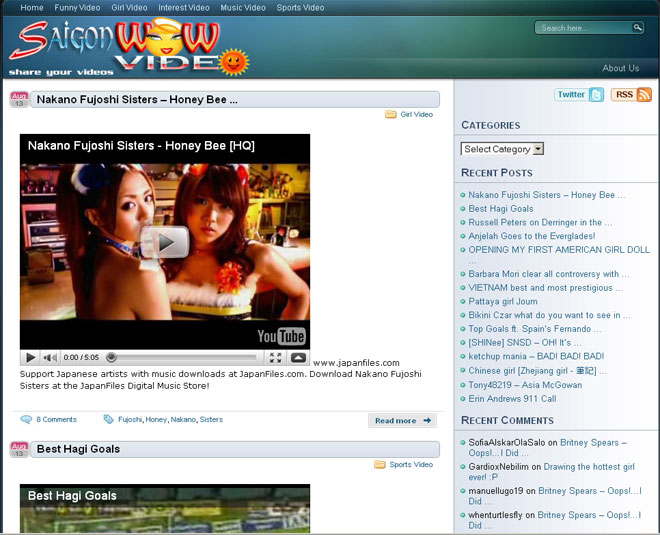Screen dimensions: 660x535
Task: Open the About Us page
Action: pos(620,68)
